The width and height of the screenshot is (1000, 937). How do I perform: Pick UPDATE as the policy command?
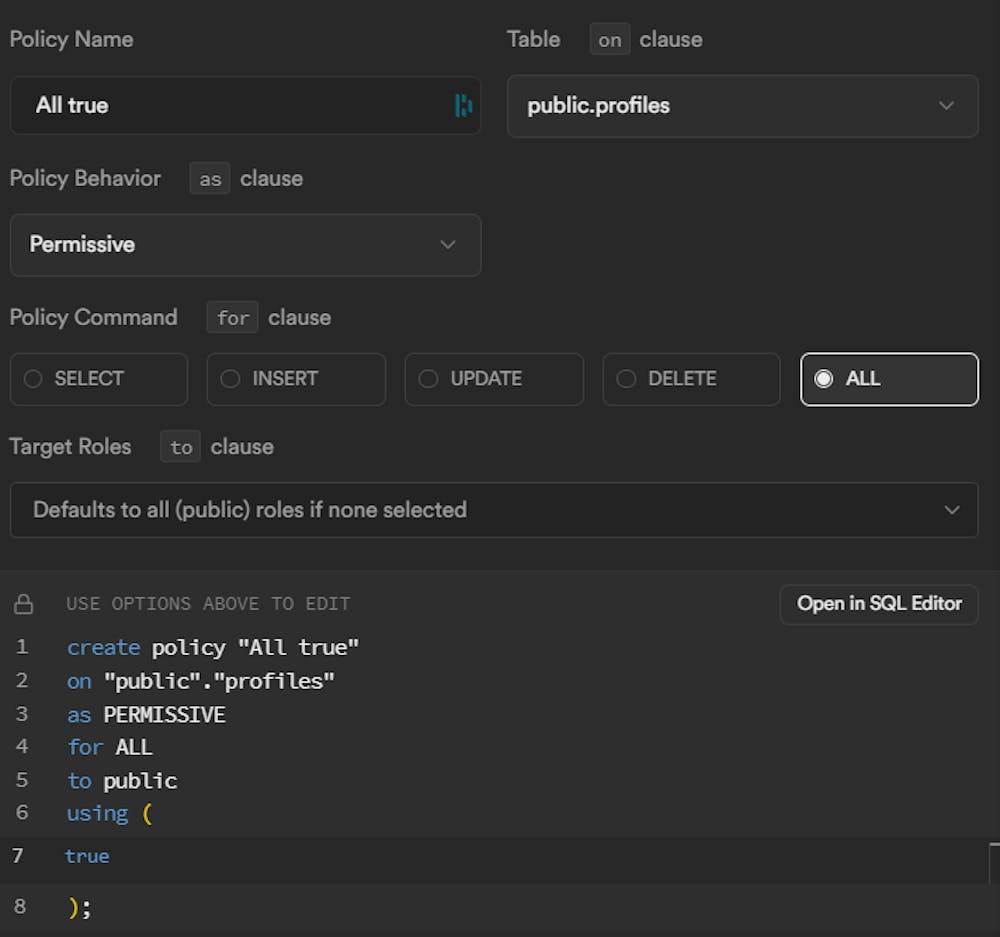point(493,379)
